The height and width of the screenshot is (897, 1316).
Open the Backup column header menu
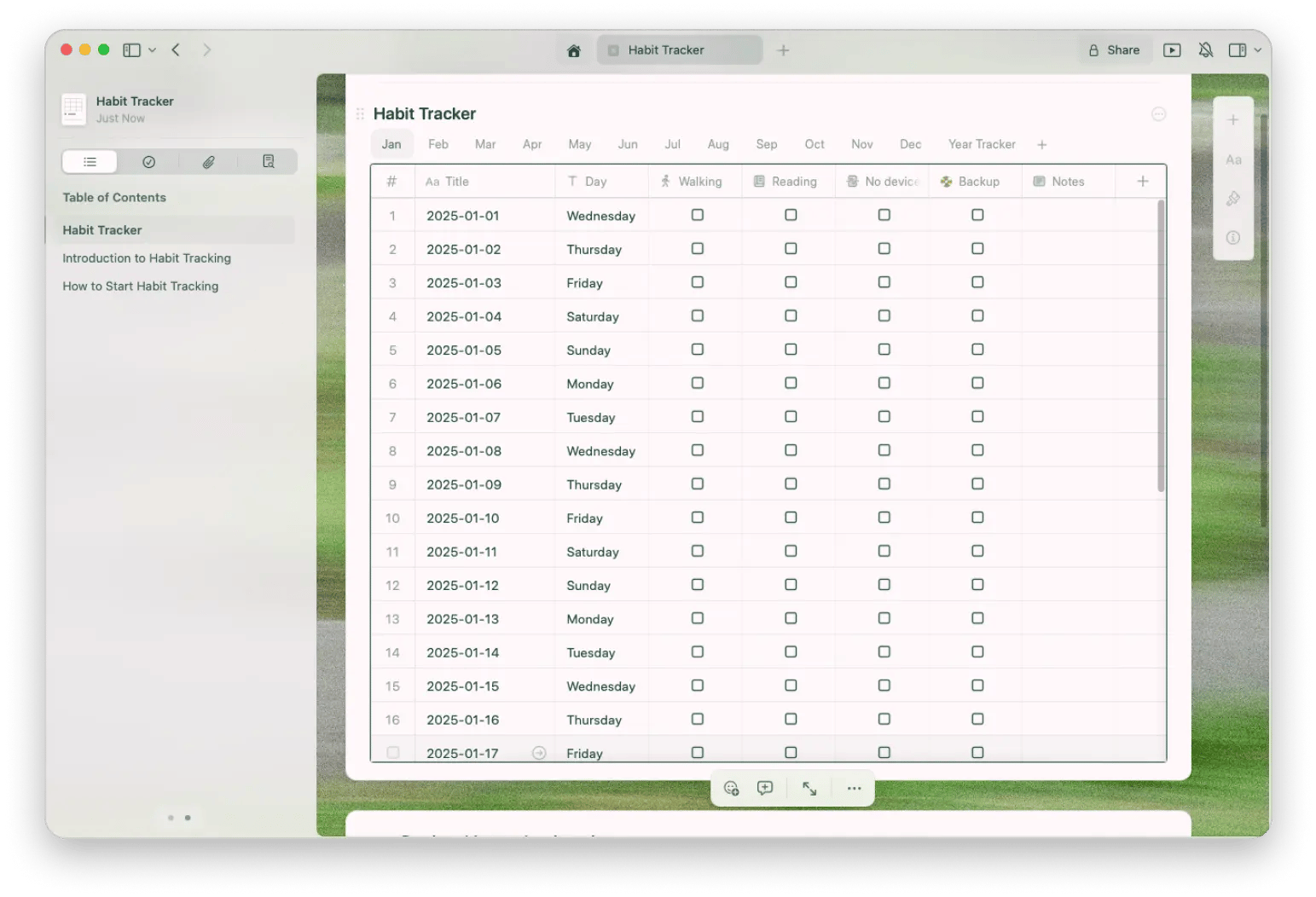(x=975, y=182)
